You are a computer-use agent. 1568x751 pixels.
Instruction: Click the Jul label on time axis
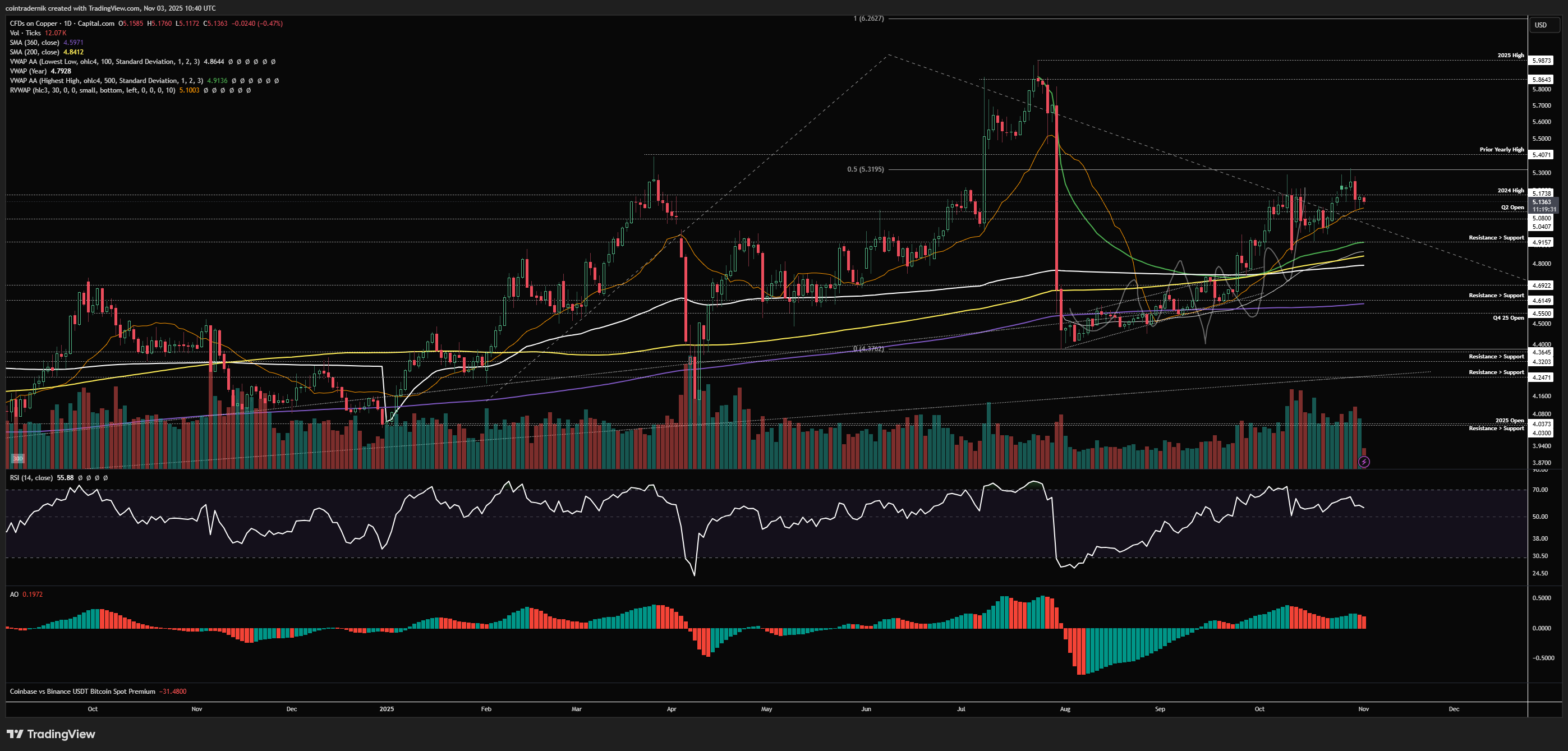(960, 709)
